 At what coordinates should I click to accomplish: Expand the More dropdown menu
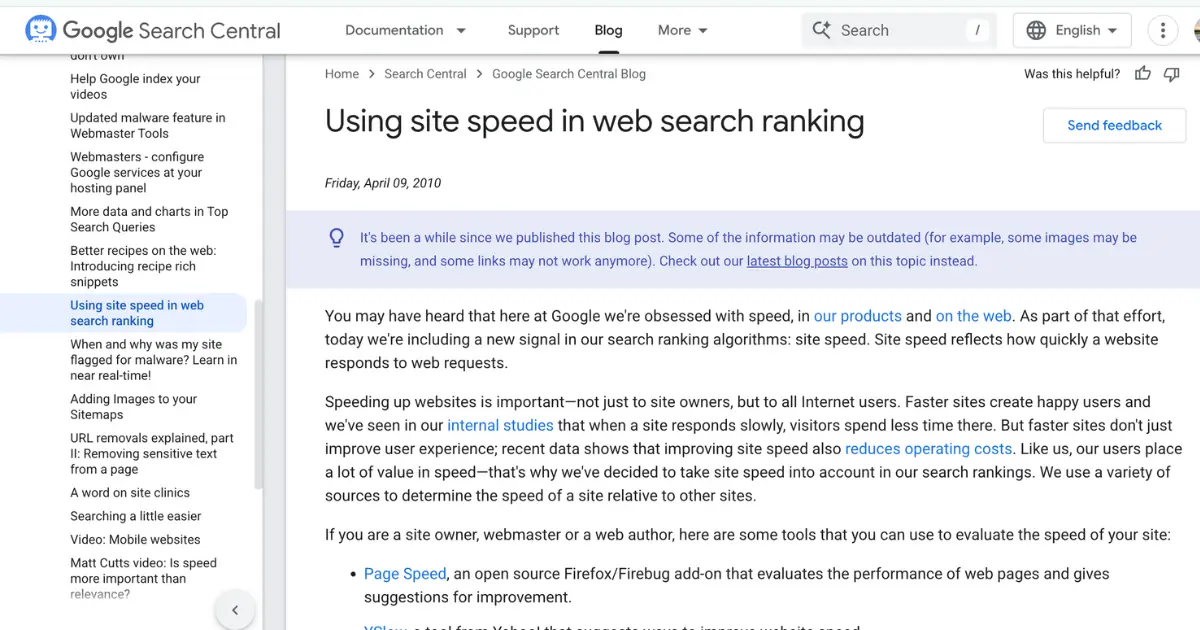point(683,30)
